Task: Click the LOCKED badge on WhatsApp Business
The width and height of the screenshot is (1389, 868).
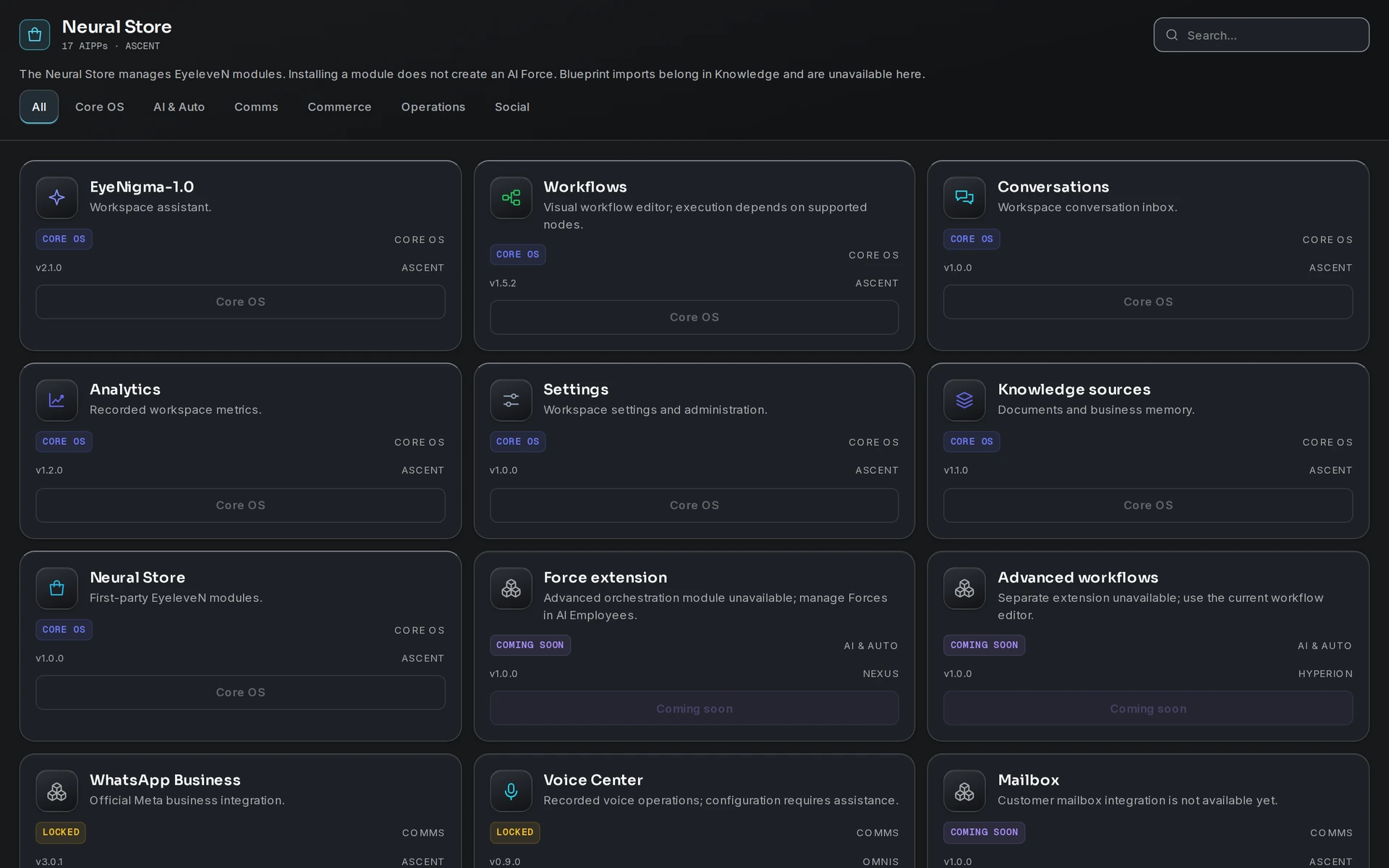Action: coord(61,833)
